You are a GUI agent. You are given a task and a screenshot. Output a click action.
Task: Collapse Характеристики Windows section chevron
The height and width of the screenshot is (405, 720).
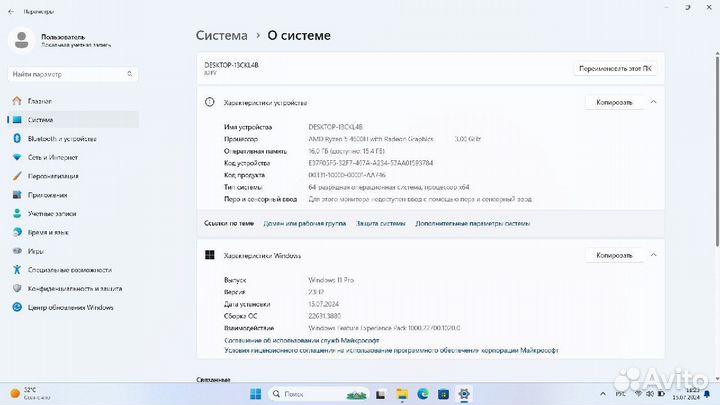click(653, 255)
